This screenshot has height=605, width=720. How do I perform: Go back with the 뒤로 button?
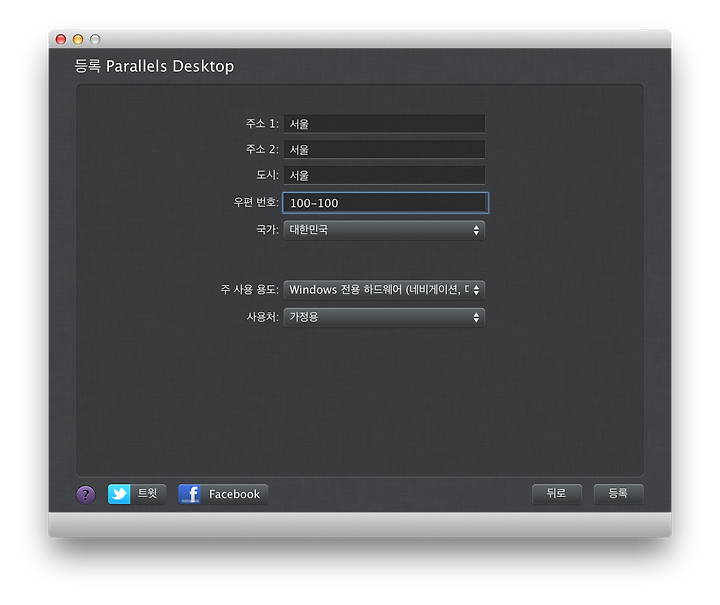click(x=557, y=493)
